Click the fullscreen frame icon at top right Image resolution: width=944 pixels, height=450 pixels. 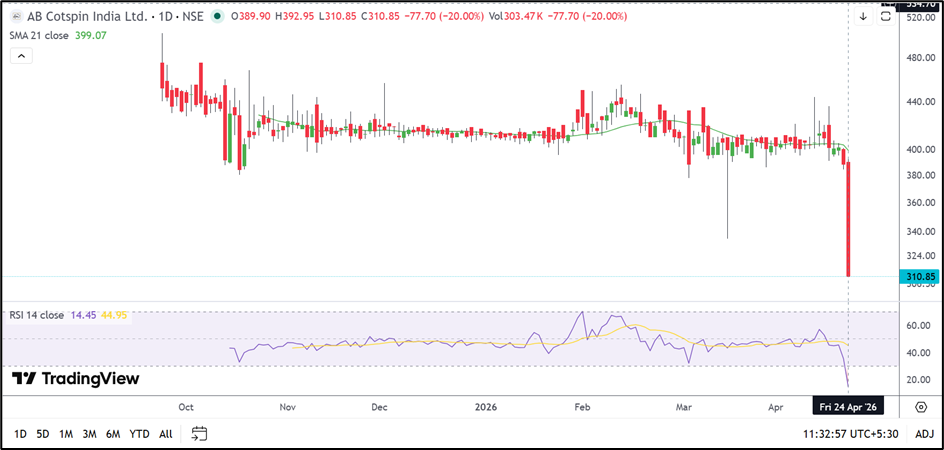(885, 16)
